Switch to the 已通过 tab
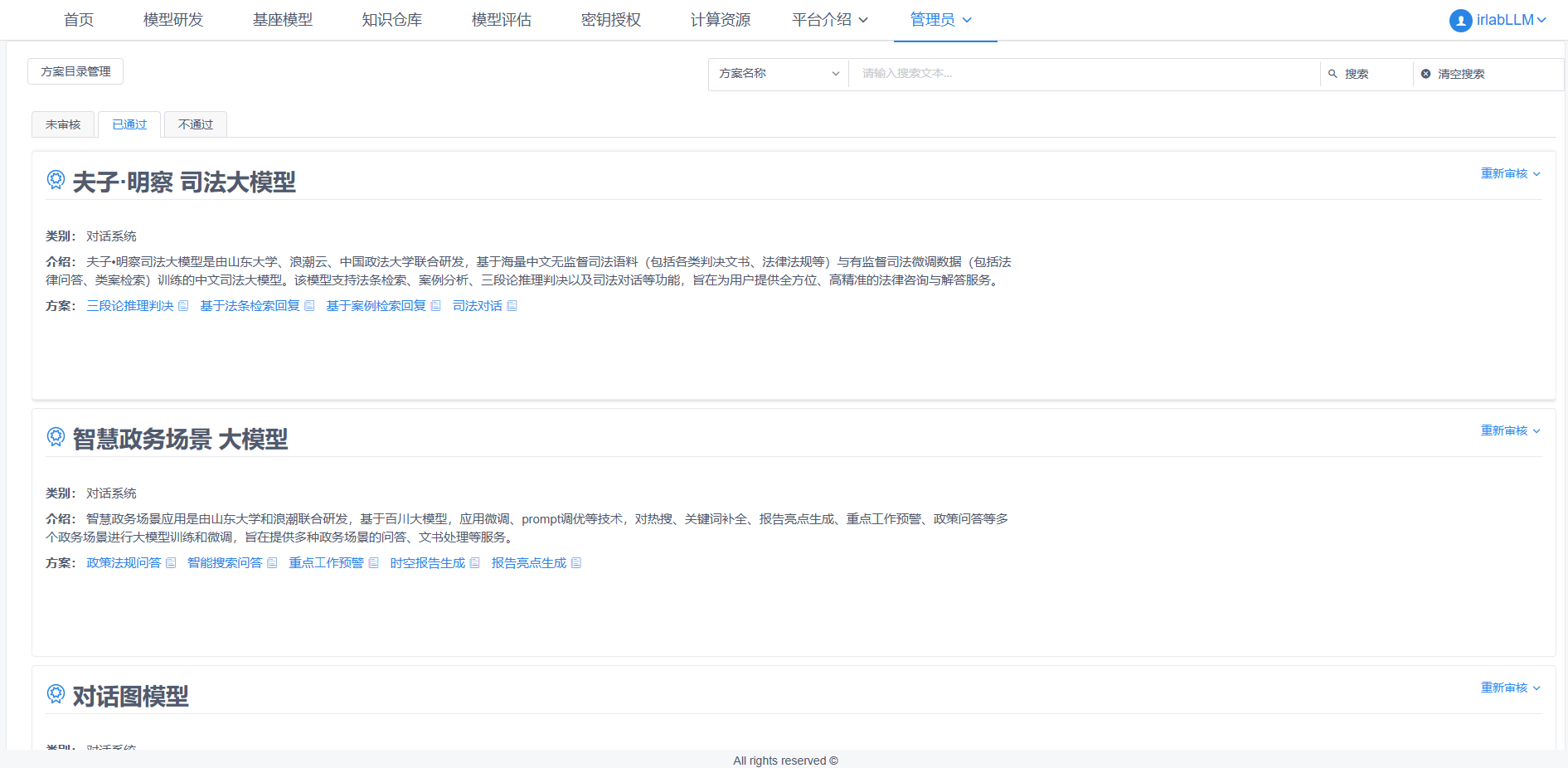 click(x=129, y=124)
